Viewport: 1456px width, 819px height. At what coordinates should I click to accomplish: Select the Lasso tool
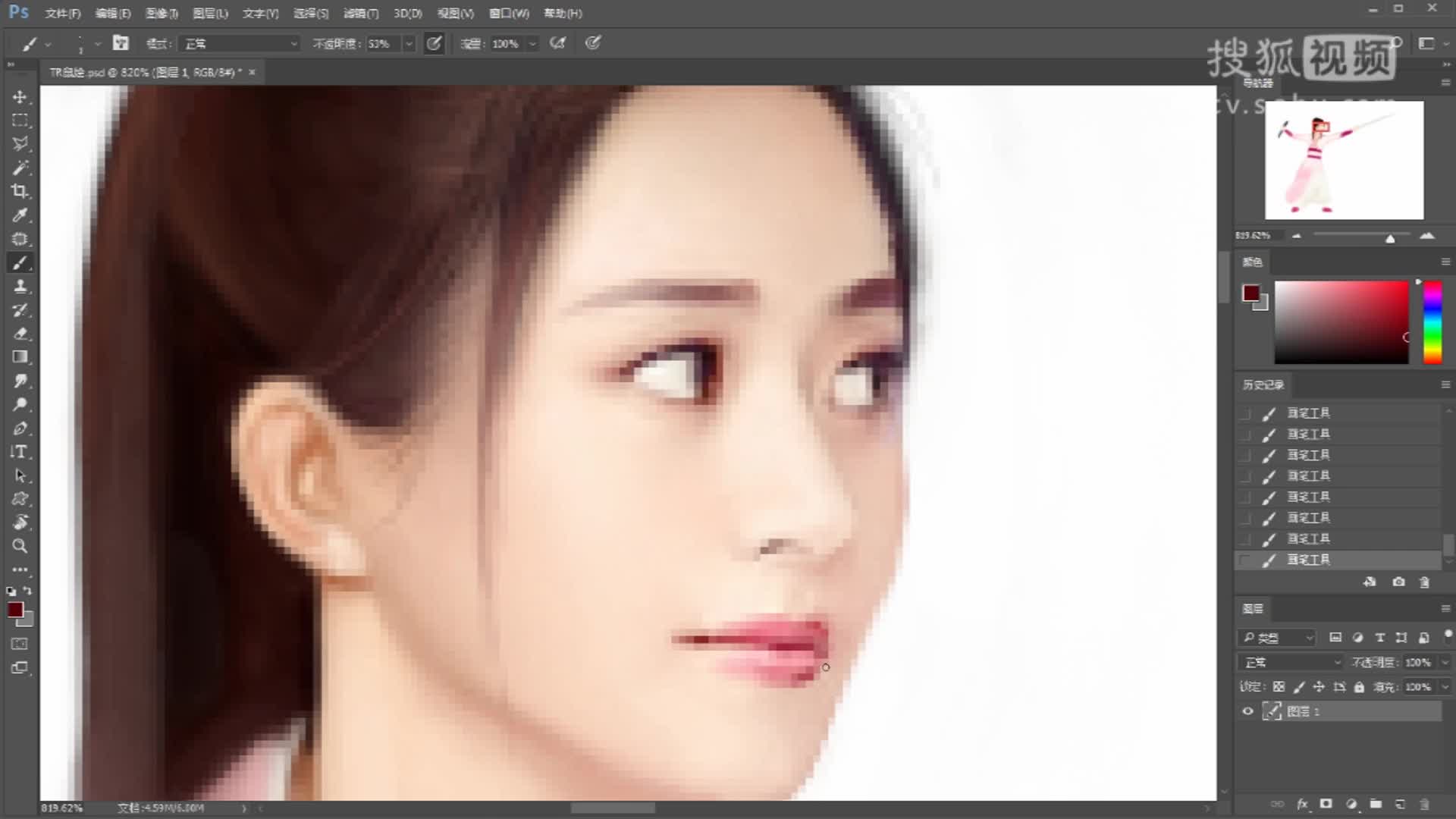[x=20, y=144]
